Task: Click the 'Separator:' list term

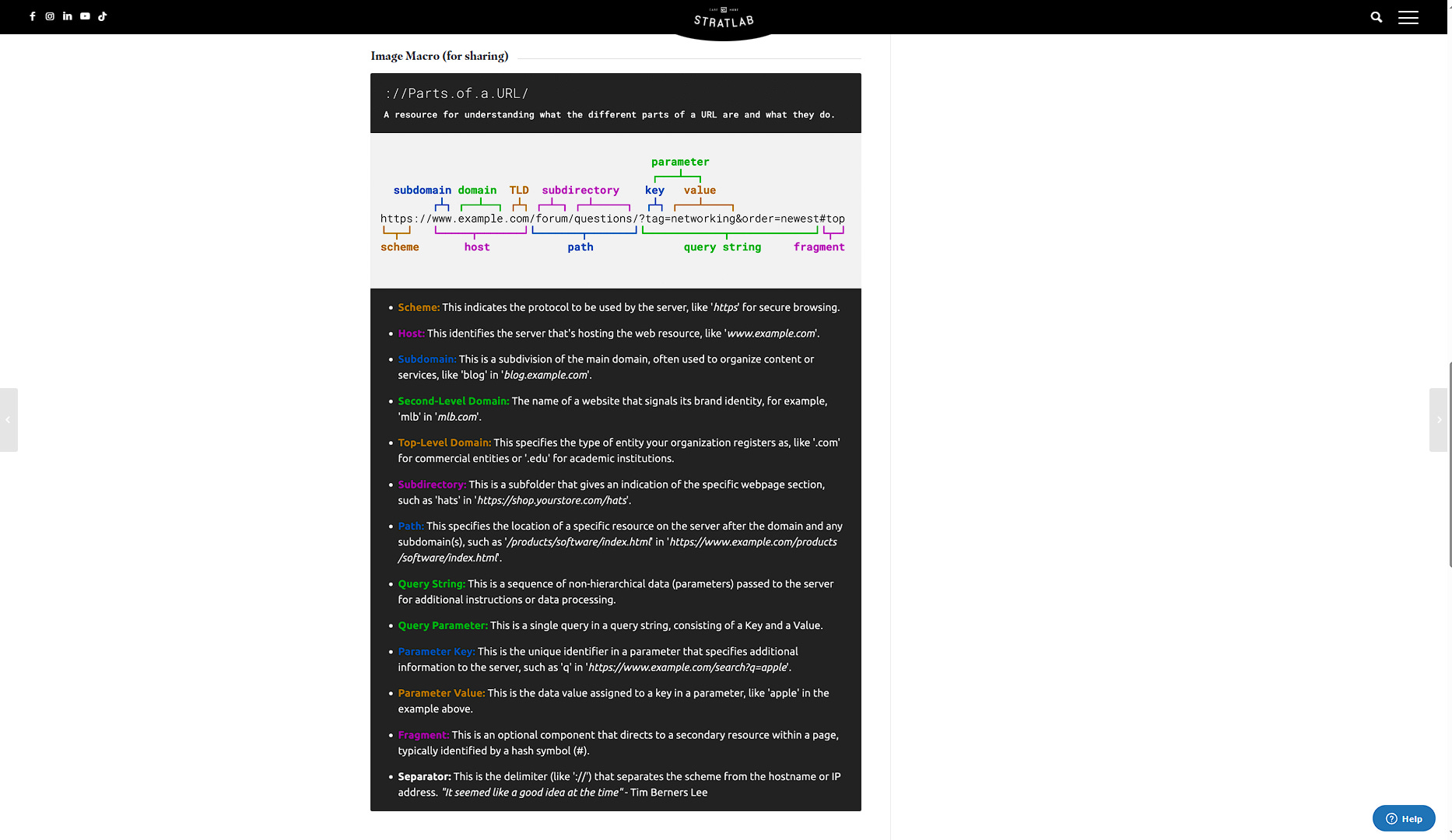Action: point(424,777)
